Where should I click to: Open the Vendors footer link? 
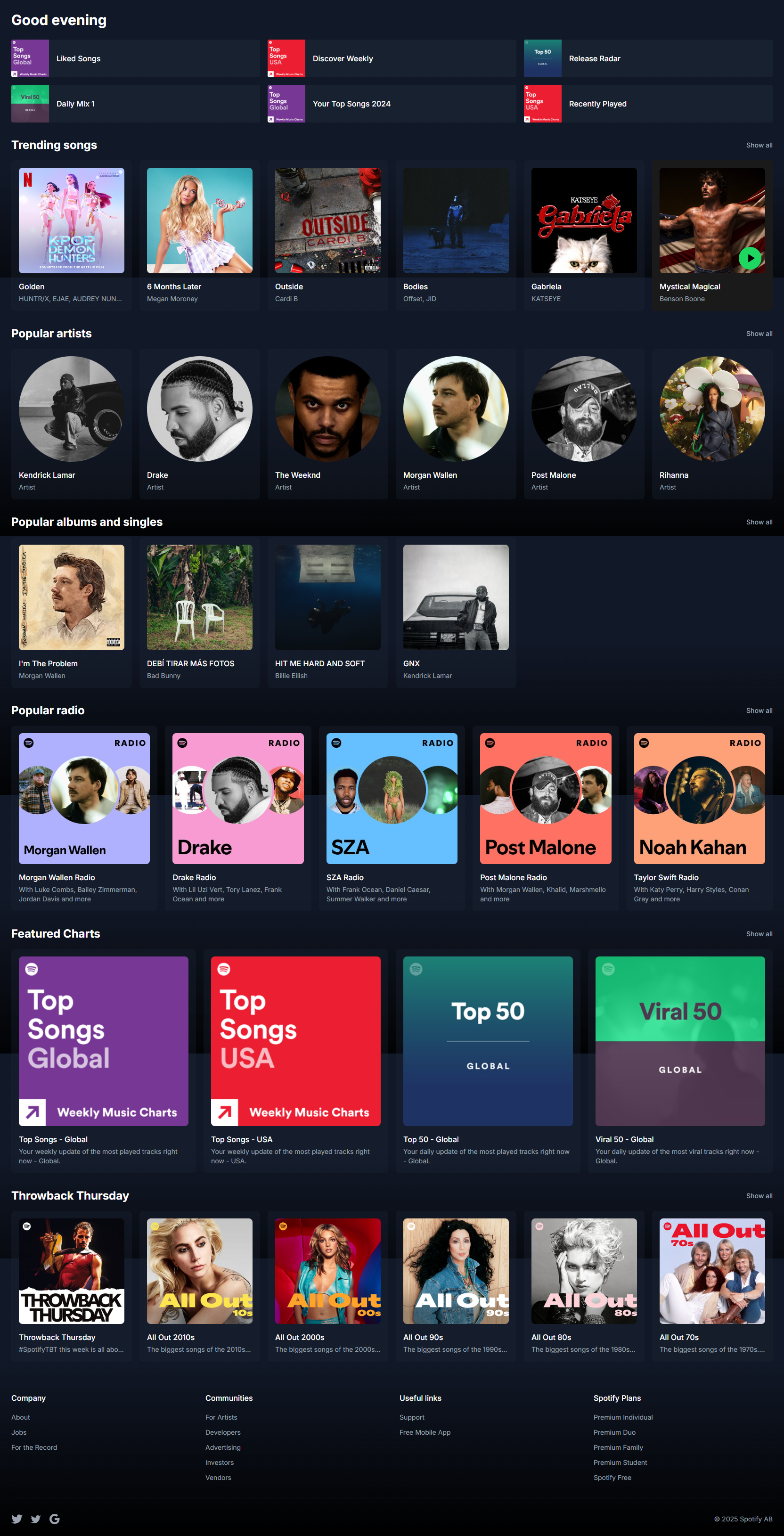click(218, 1478)
